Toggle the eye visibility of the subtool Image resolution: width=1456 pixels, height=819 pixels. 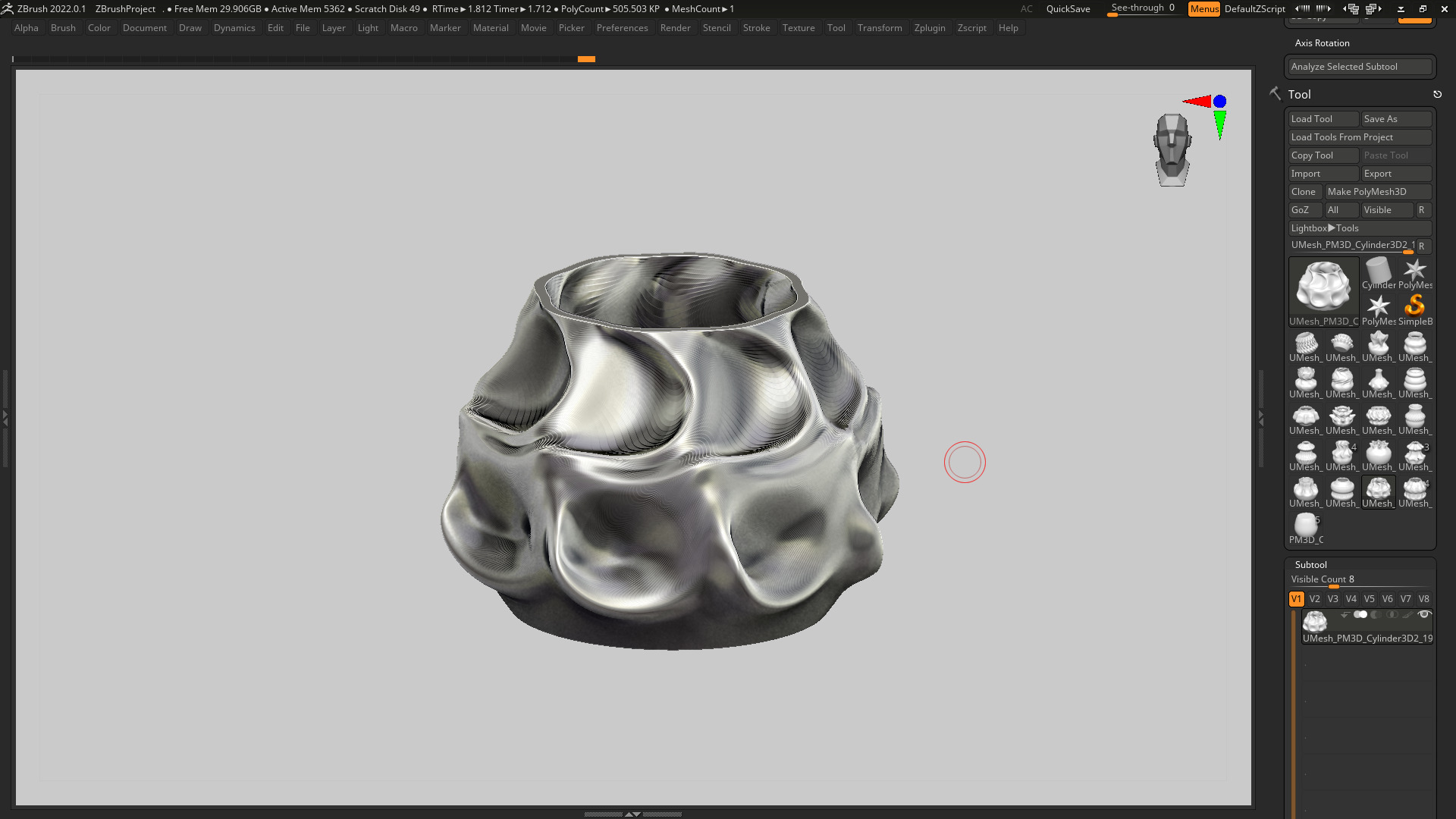tap(1424, 614)
